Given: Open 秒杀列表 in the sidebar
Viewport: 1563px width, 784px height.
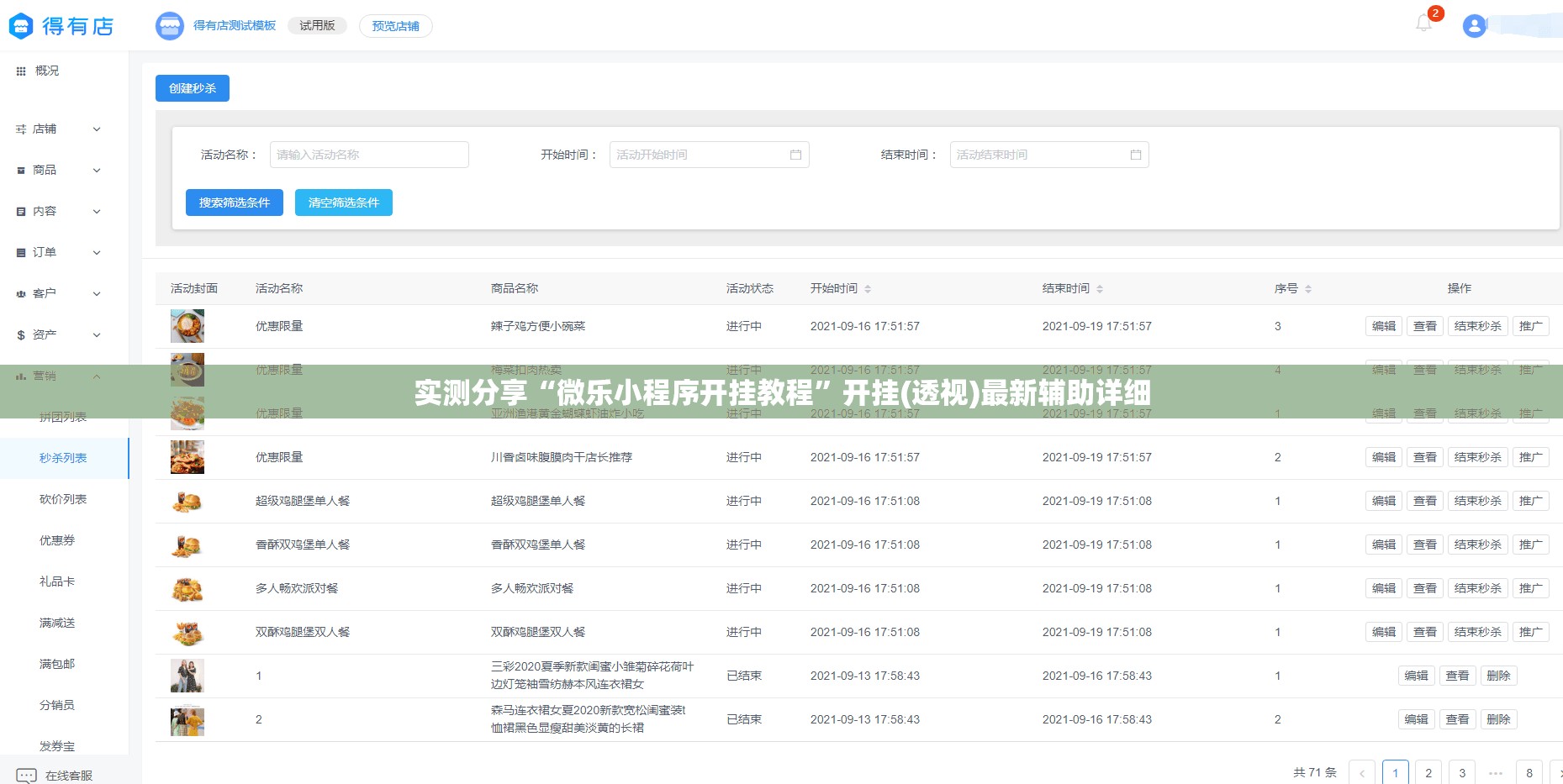Looking at the screenshot, I should point(63,458).
